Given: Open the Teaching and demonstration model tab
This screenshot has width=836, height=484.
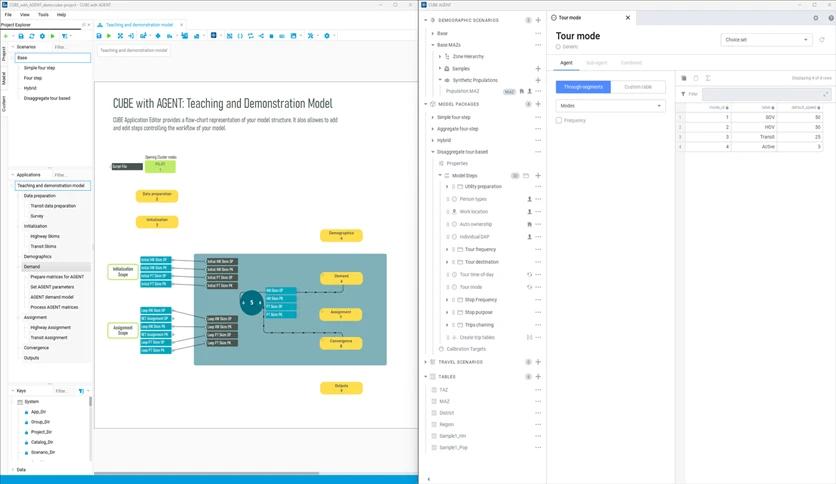Looking at the screenshot, I should [139, 25].
